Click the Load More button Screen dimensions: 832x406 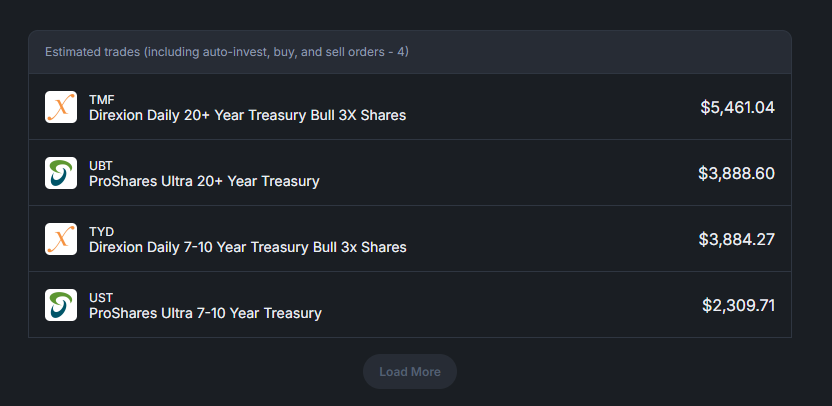coord(410,372)
